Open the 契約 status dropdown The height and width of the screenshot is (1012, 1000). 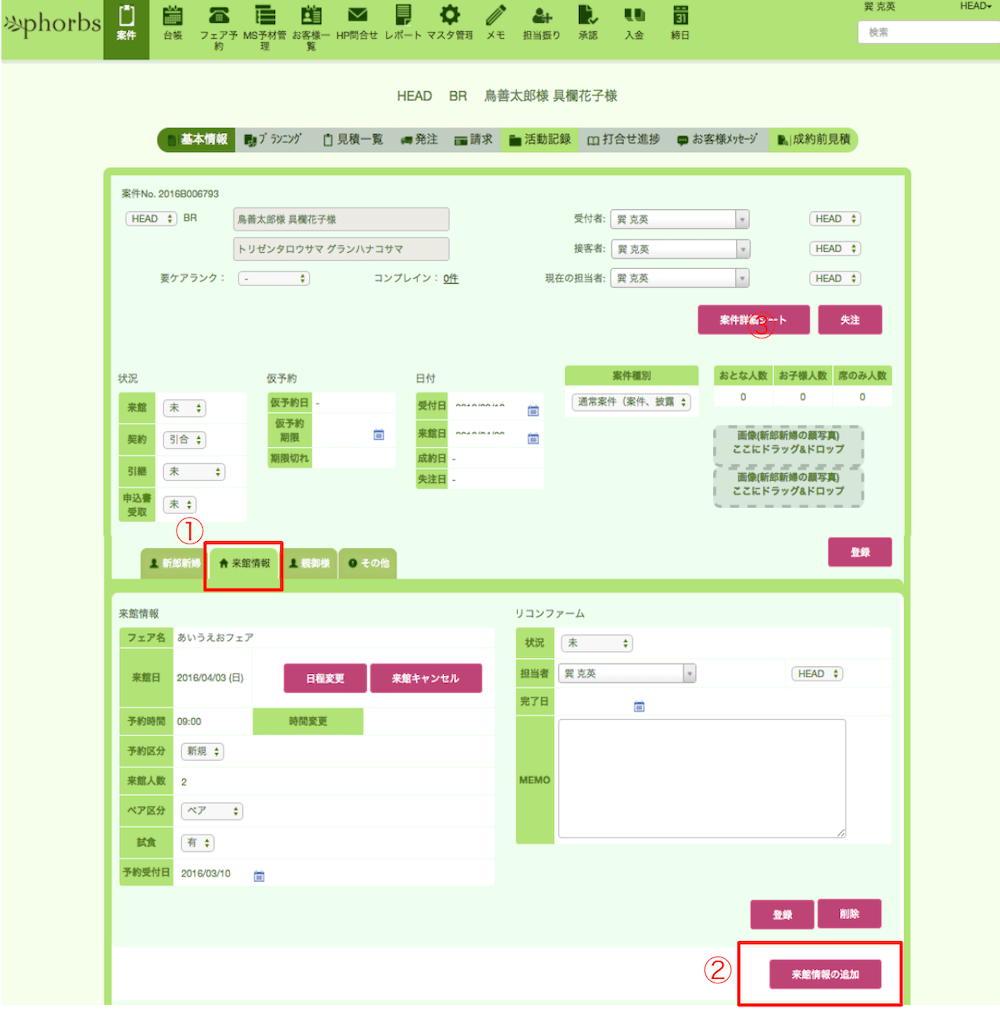click(184, 440)
